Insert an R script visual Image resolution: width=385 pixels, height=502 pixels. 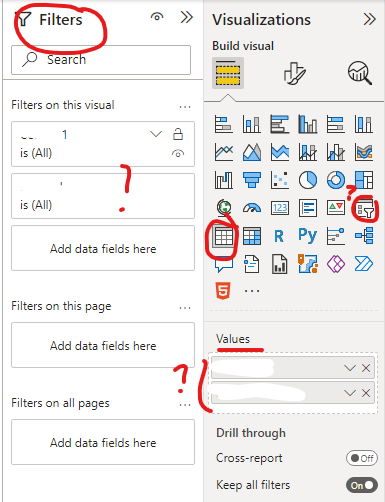(x=279, y=236)
